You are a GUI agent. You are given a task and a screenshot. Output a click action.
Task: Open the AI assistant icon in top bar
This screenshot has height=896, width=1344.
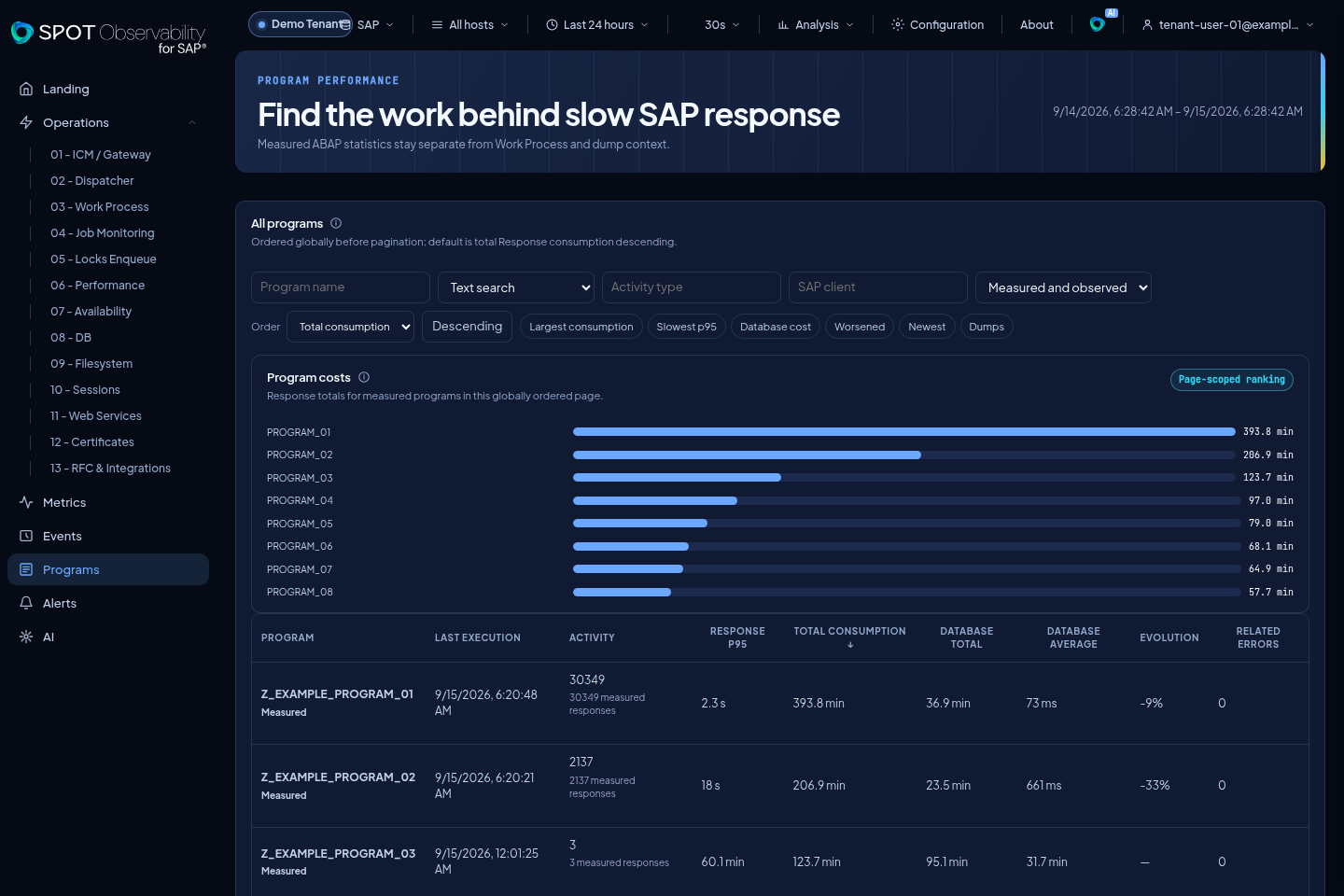(x=1098, y=24)
